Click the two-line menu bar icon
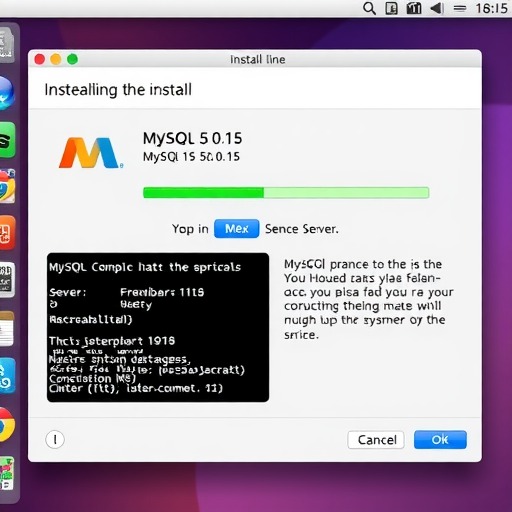The width and height of the screenshot is (512, 512). 460,8
